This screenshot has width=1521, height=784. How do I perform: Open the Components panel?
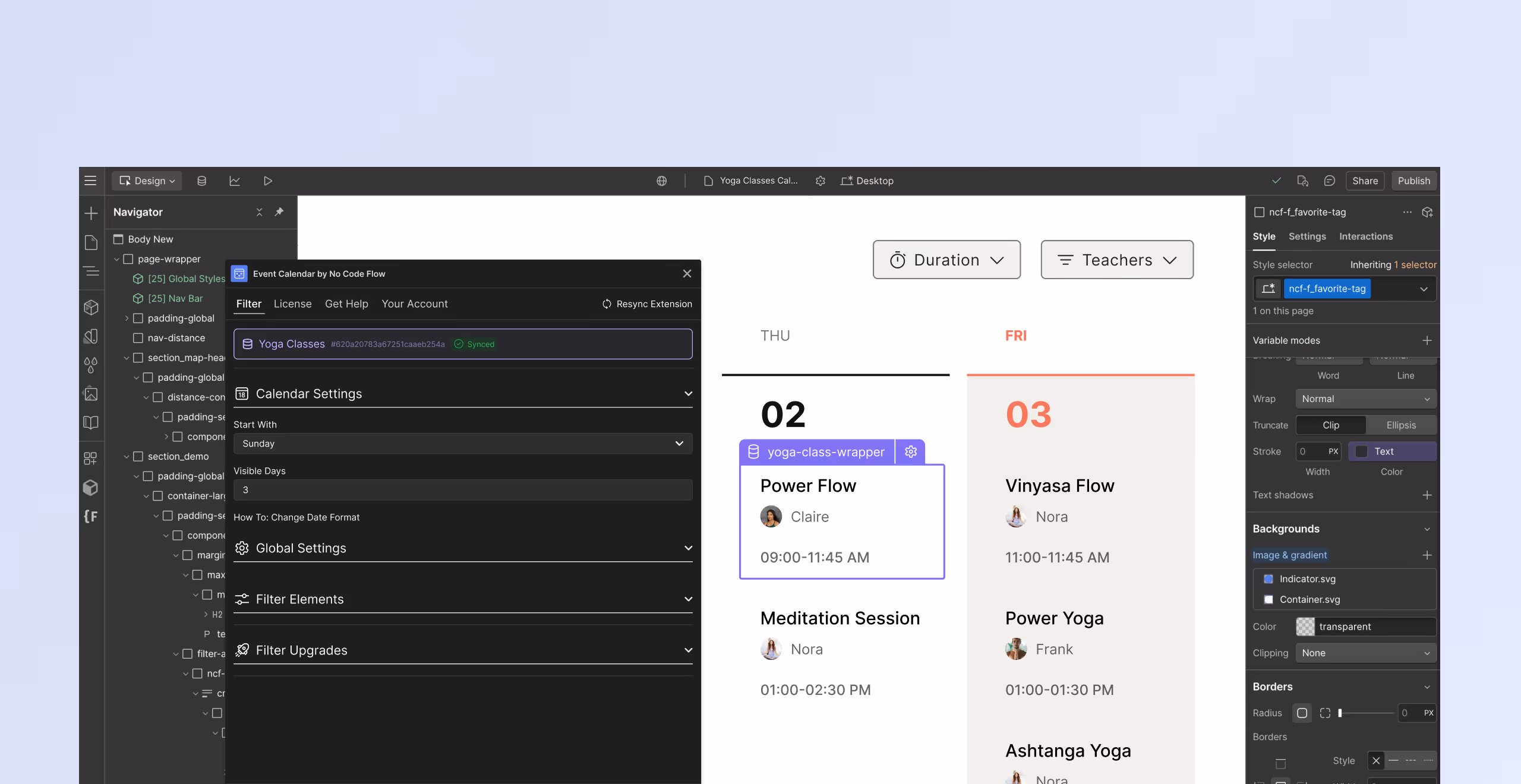(91, 307)
